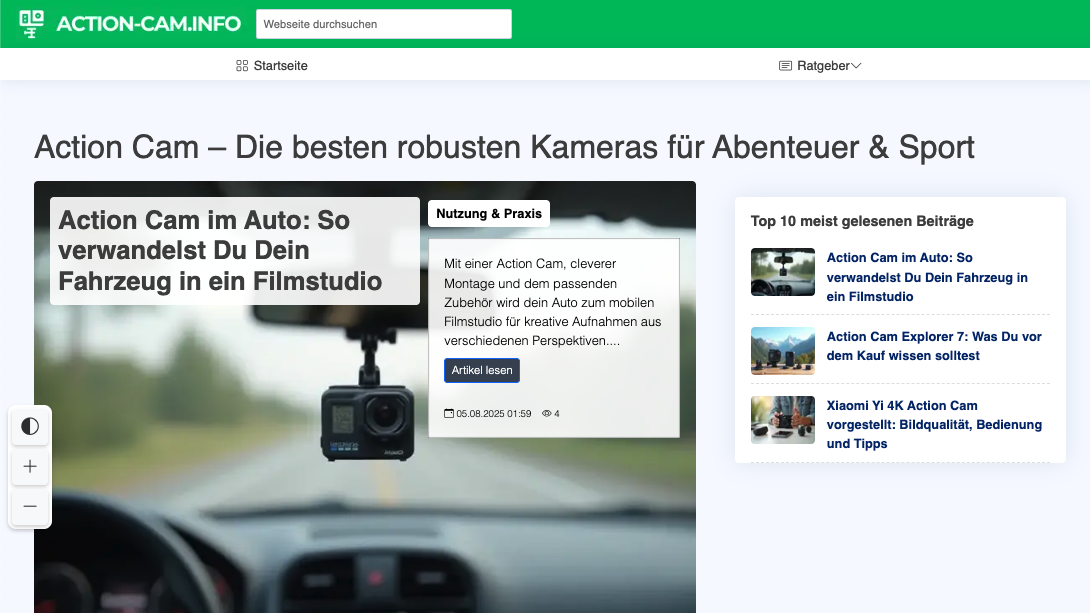Open sidebar link Action Cam im Auto

point(927,277)
